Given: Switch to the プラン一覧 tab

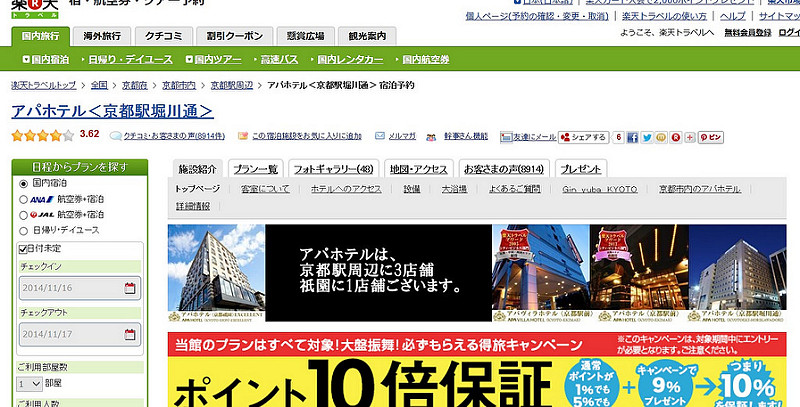Looking at the screenshot, I should (x=256, y=169).
